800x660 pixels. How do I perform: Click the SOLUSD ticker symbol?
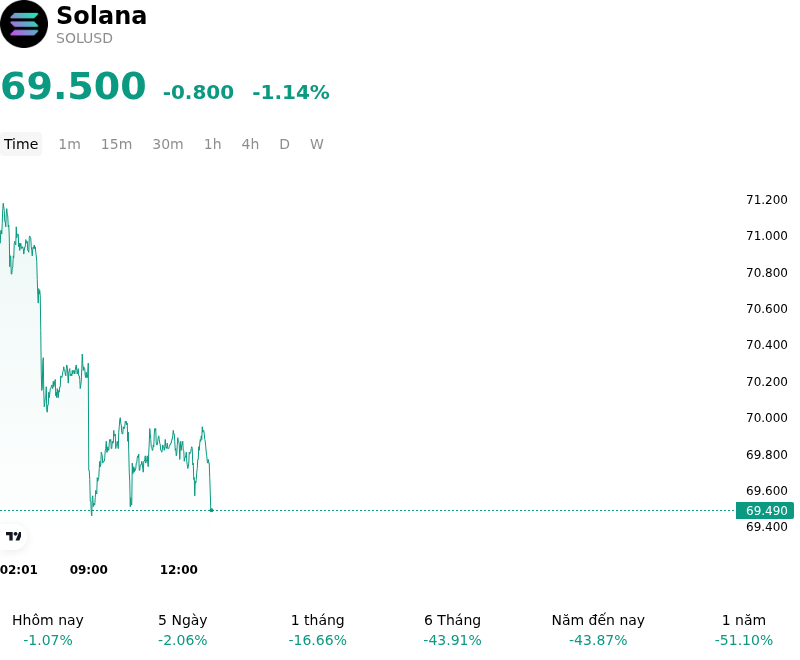click(84, 38)
